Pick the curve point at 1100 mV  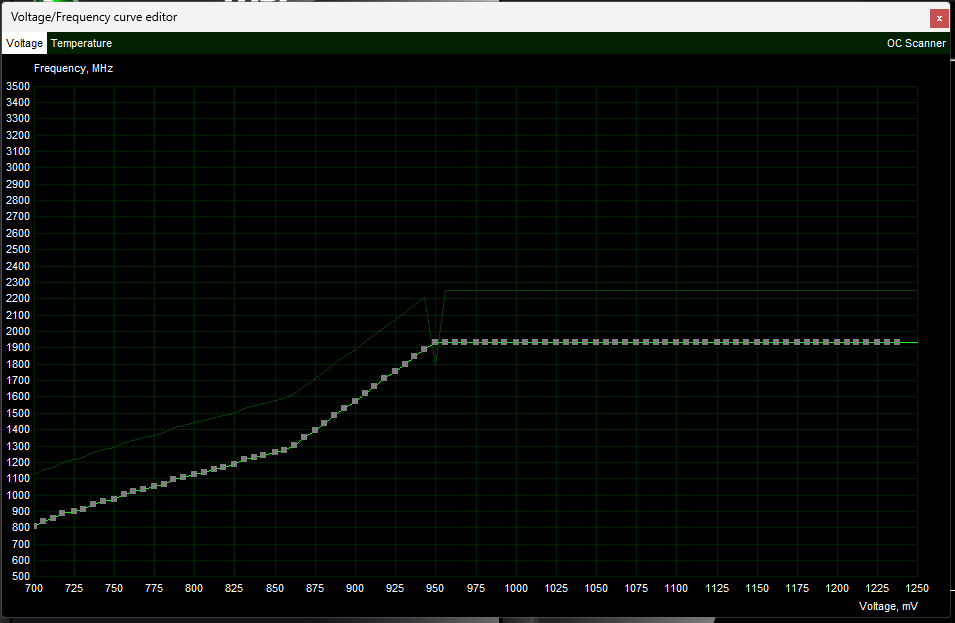tap(676, 342)
